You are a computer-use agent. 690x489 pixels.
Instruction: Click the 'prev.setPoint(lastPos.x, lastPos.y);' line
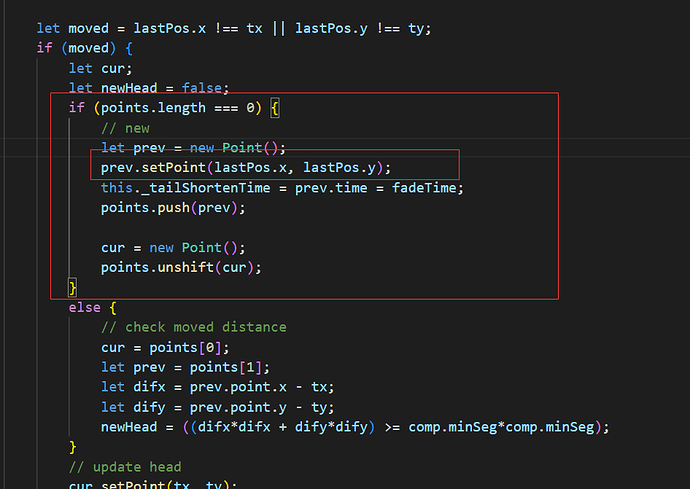(x=246, y=168)
